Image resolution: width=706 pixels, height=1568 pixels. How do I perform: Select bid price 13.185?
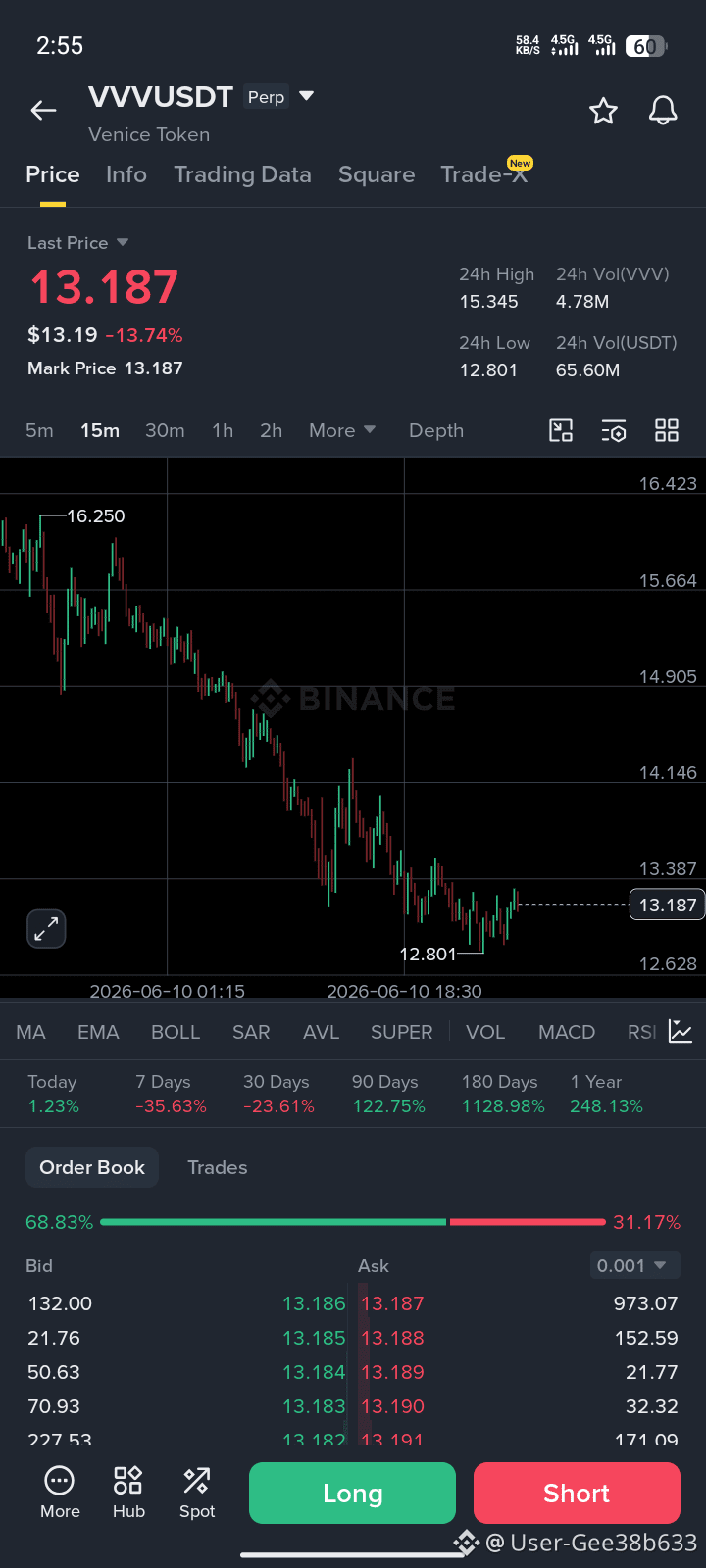click(x=314, y=1338)
